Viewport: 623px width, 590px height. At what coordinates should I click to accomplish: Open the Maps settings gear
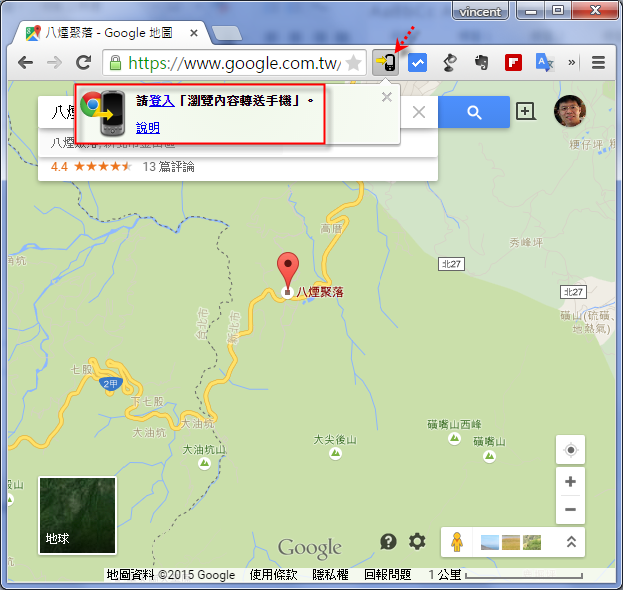[x=417, y=541]
